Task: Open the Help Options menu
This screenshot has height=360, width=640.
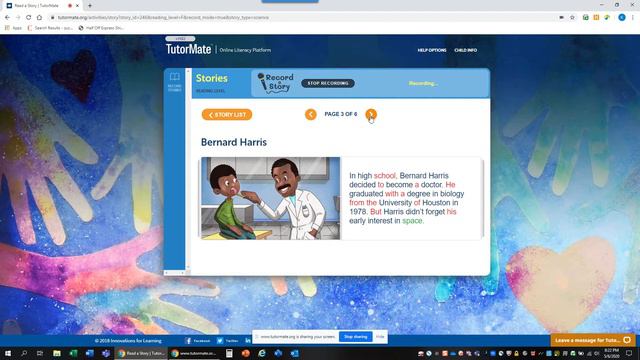Action: tap(432, 50)
